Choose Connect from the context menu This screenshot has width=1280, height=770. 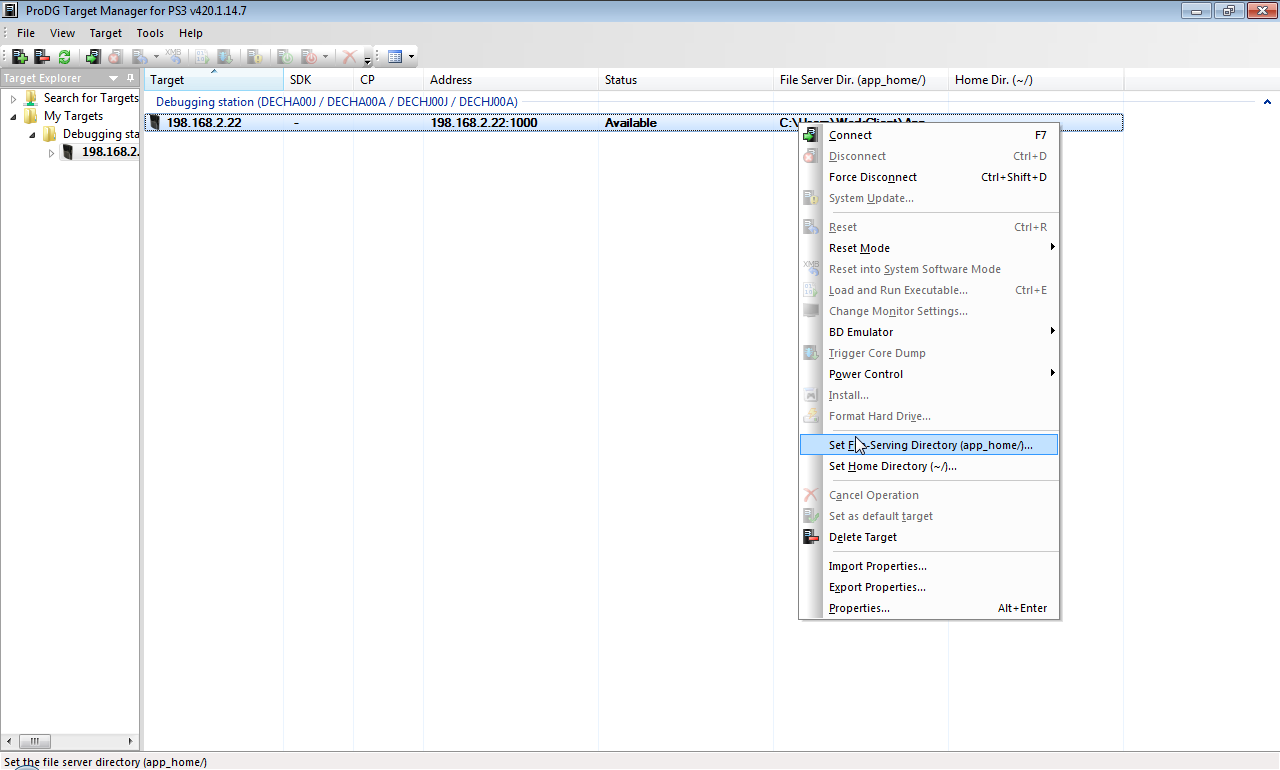(x=929, y=135)
